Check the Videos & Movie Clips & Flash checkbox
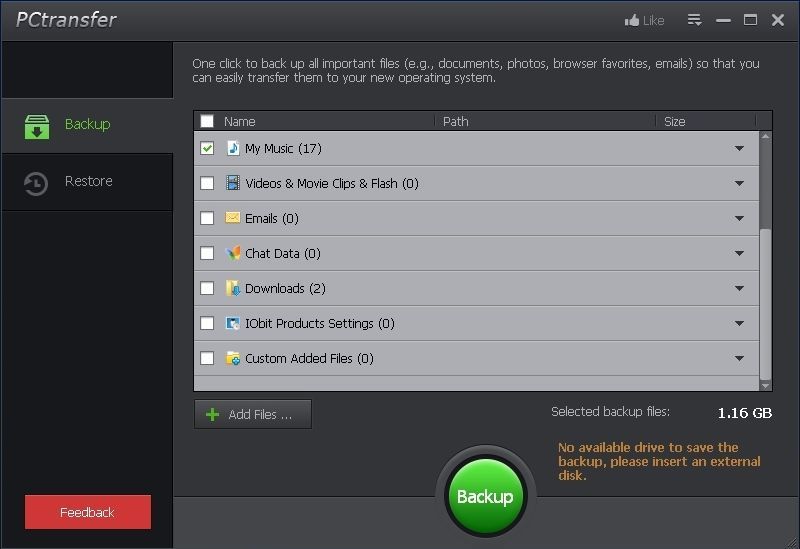The height and width of the screenshot is (549, 800). click(207, 183)
